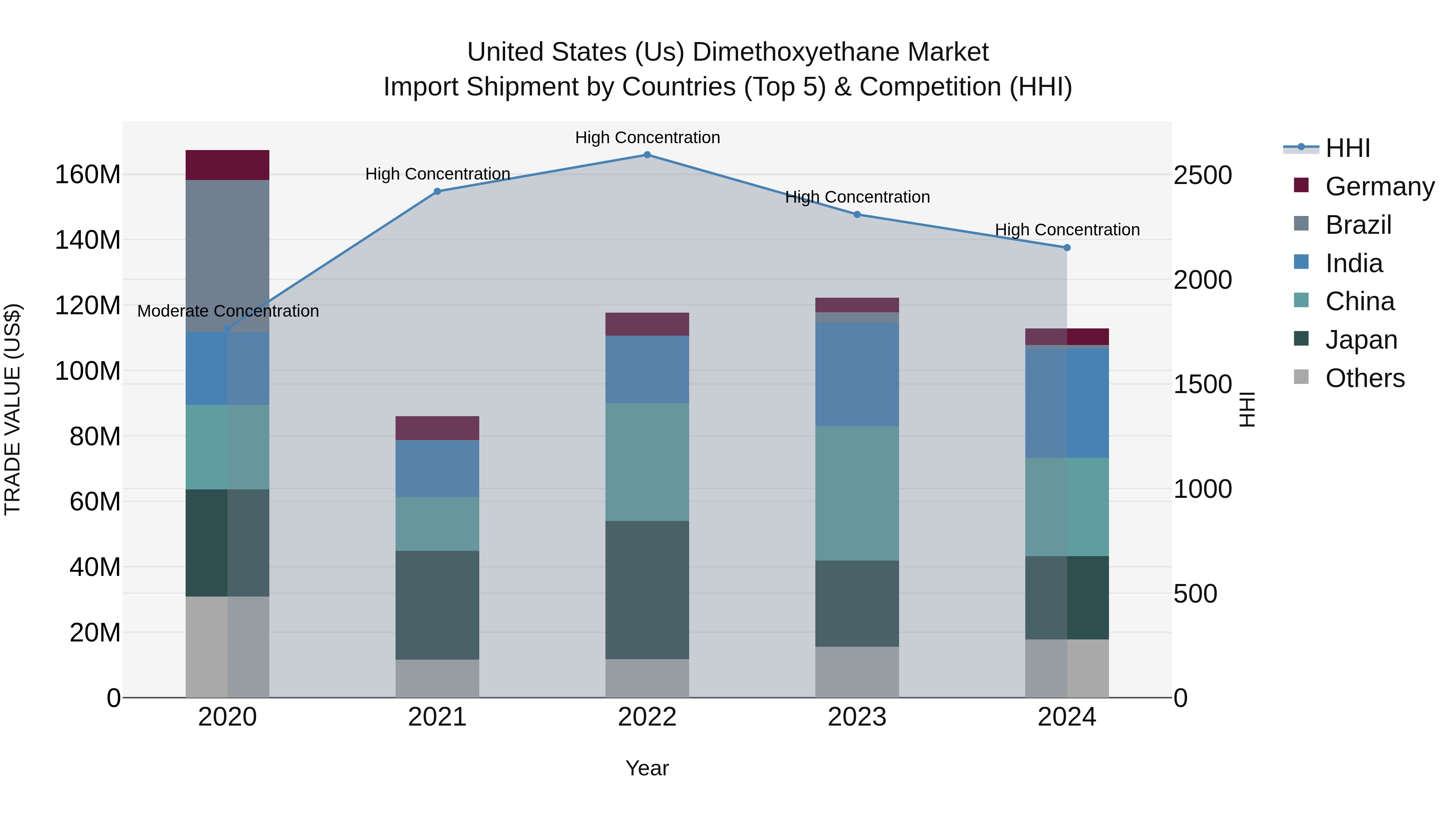
Task: Click the 20M left axis tick label
Action: click(x=95, y=633)
